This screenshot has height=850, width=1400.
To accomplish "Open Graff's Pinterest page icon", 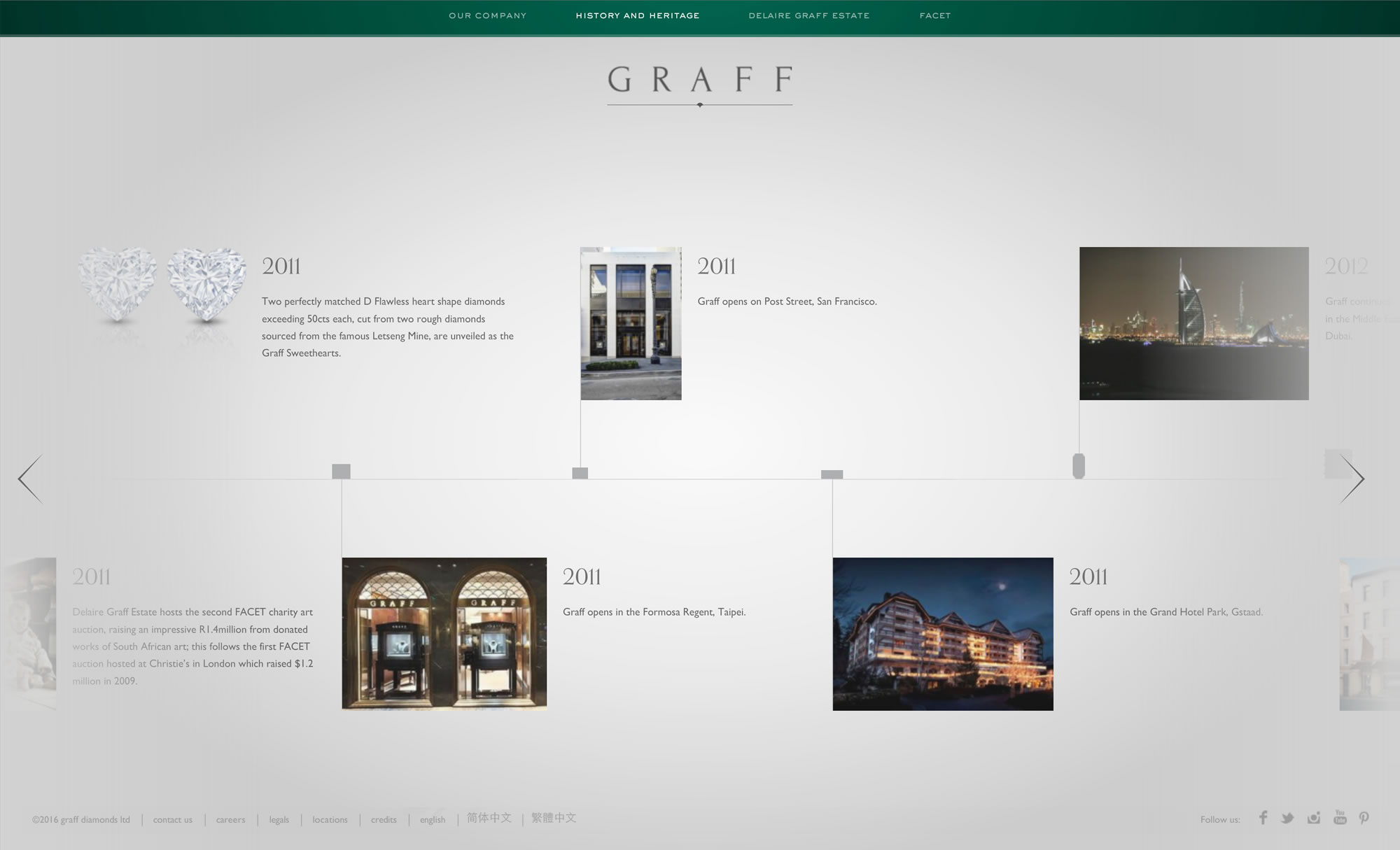I will click(x=1364, y=818).
